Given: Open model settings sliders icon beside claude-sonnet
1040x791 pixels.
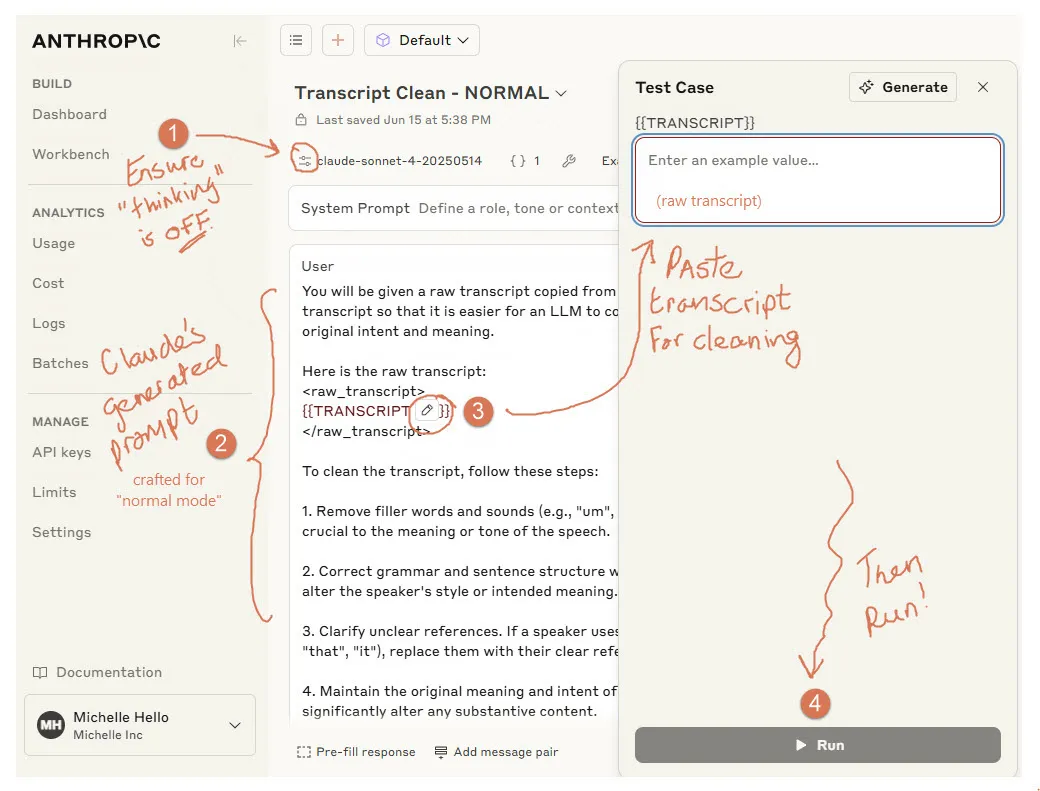Looking at the screenshot, I should (x=304, y=160).
